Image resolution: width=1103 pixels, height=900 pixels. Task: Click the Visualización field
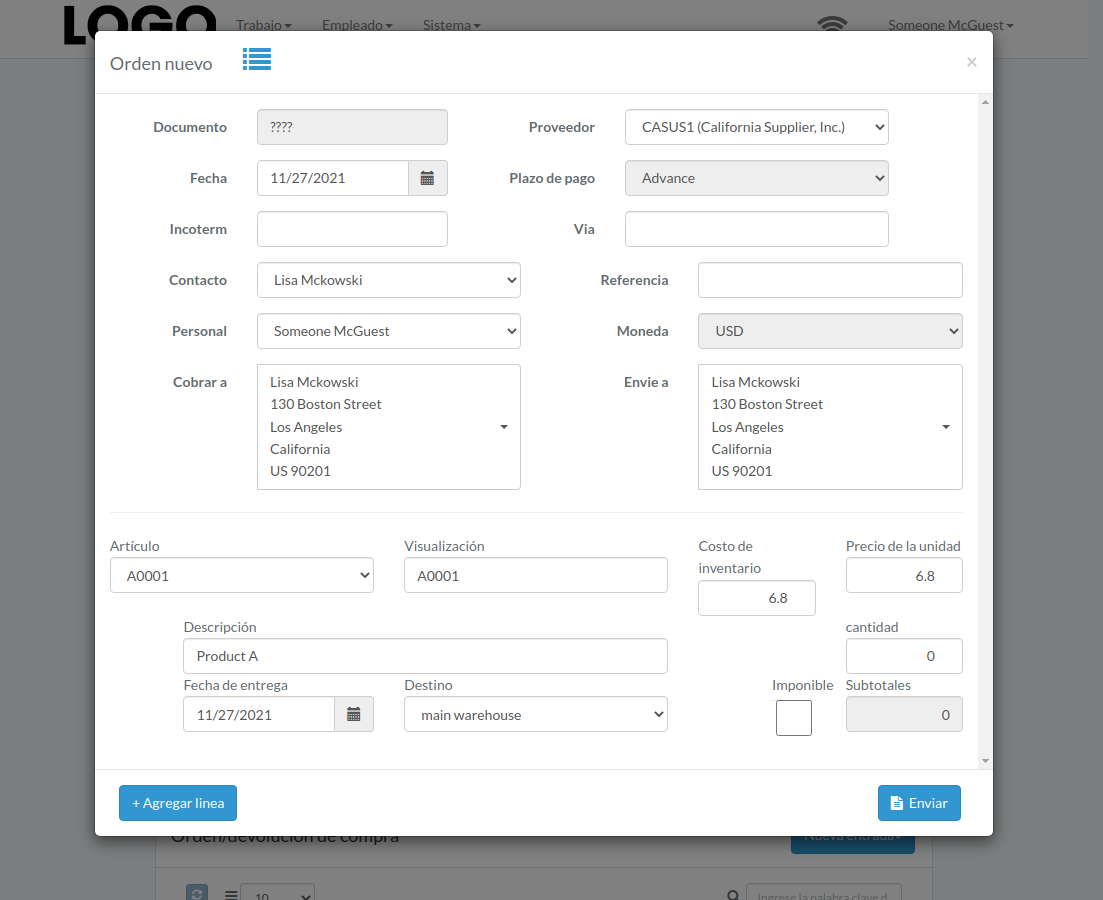tap(535, 576)
